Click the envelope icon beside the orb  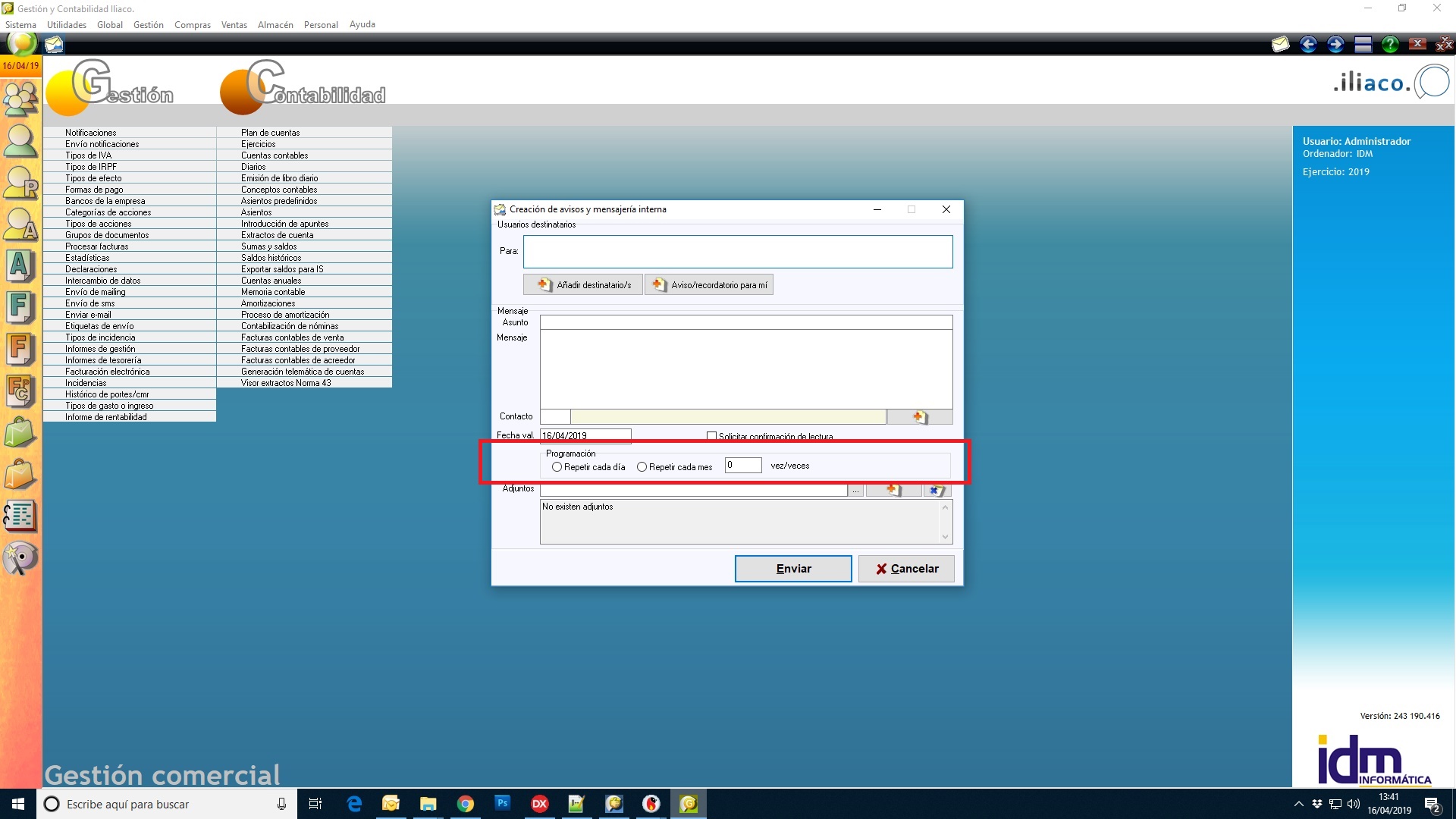54,45
